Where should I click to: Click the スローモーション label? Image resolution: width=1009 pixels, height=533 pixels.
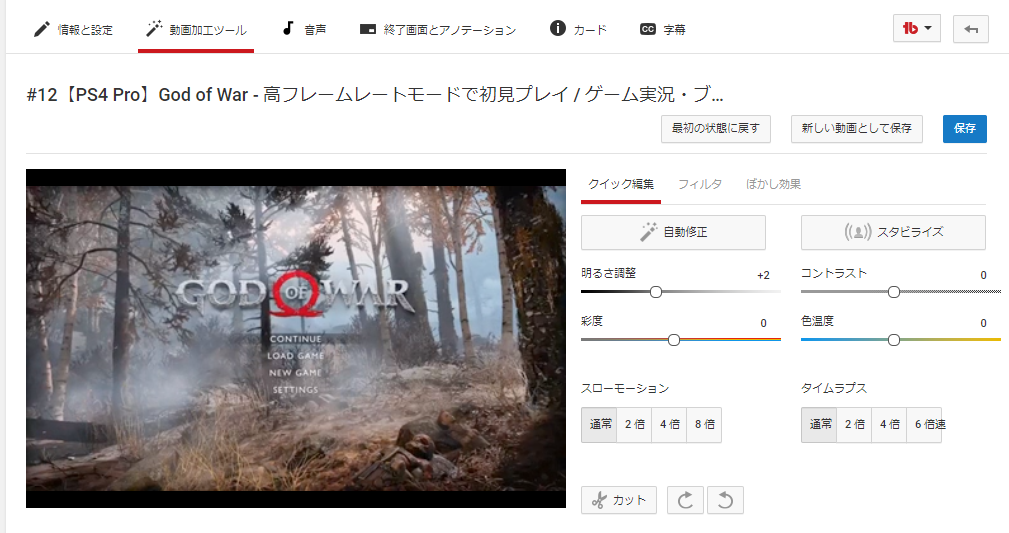(625, 389)
